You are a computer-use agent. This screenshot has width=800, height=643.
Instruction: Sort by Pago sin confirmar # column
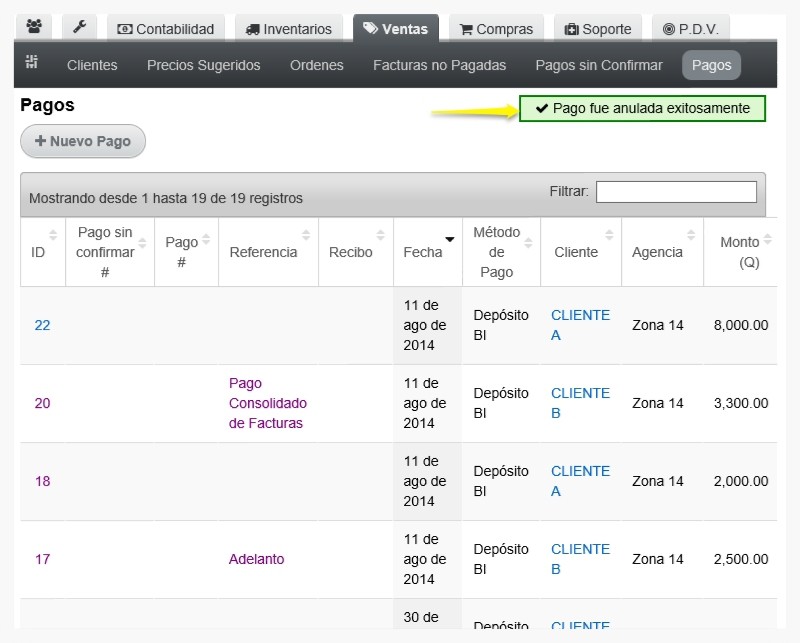coord(142,243)
